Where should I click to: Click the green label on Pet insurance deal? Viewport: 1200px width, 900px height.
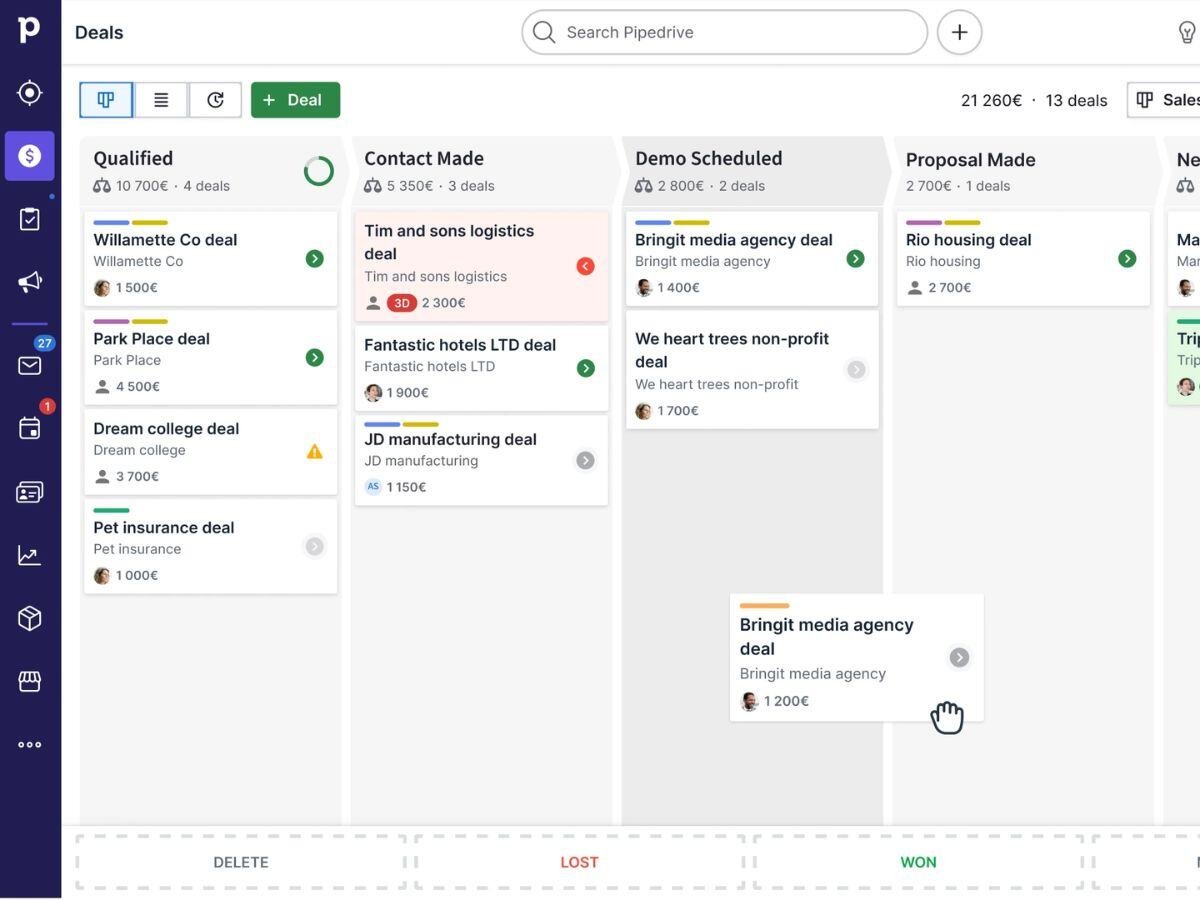click(111, 511)
